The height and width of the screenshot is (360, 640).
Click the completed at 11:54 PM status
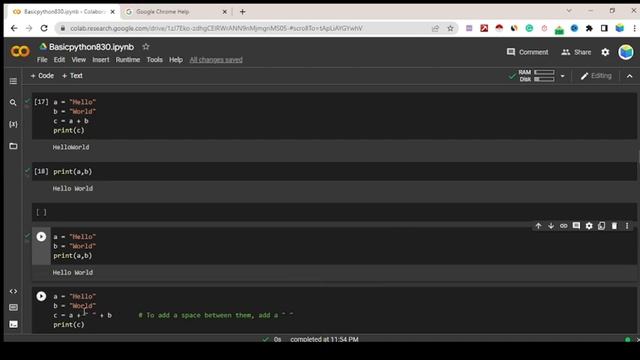[x=324, y=339]
